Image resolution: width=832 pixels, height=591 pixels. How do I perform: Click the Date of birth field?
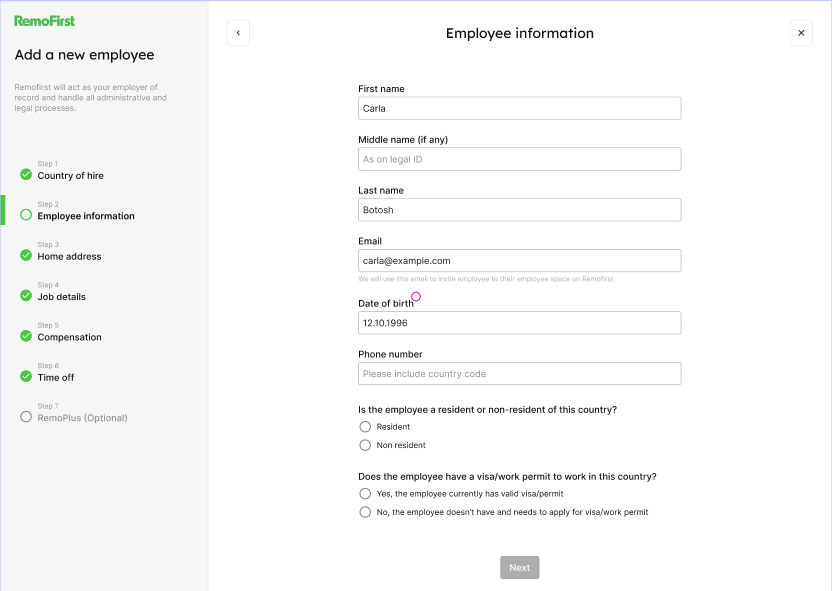(519, 323)
